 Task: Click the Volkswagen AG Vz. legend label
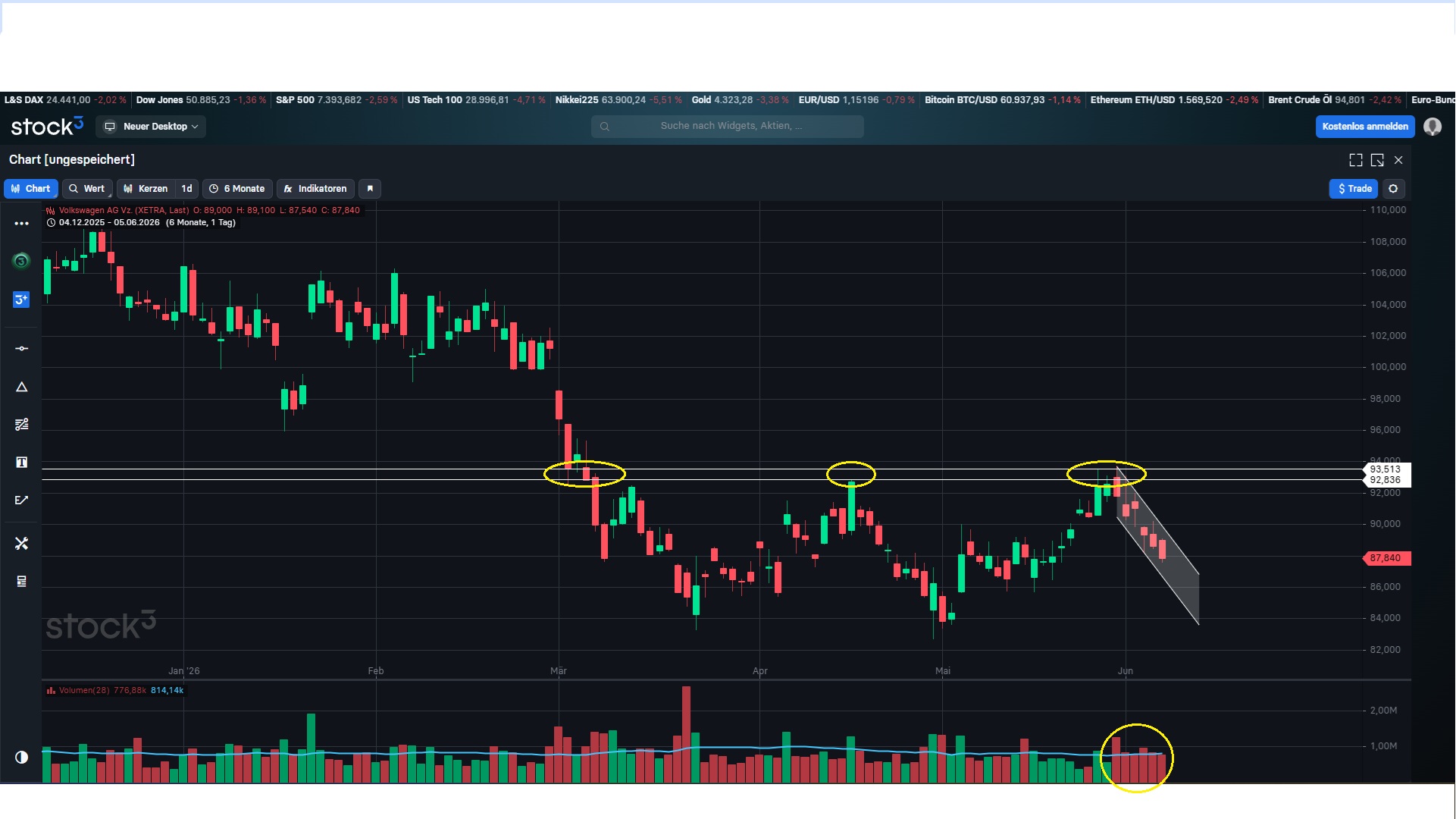coord(124,211)
